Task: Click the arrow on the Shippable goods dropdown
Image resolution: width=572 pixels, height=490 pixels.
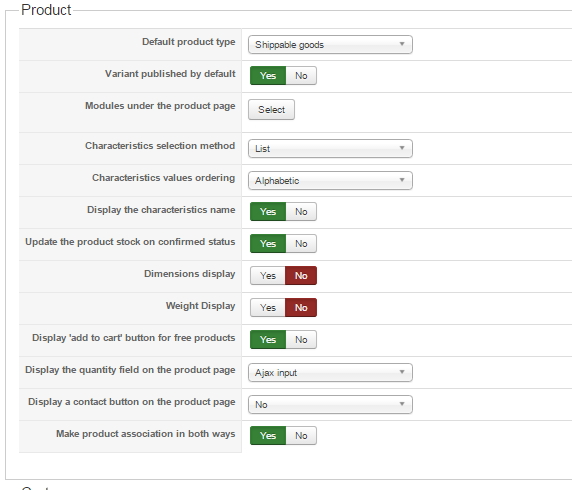Action: pyautogui.click(x=402, y=44)
